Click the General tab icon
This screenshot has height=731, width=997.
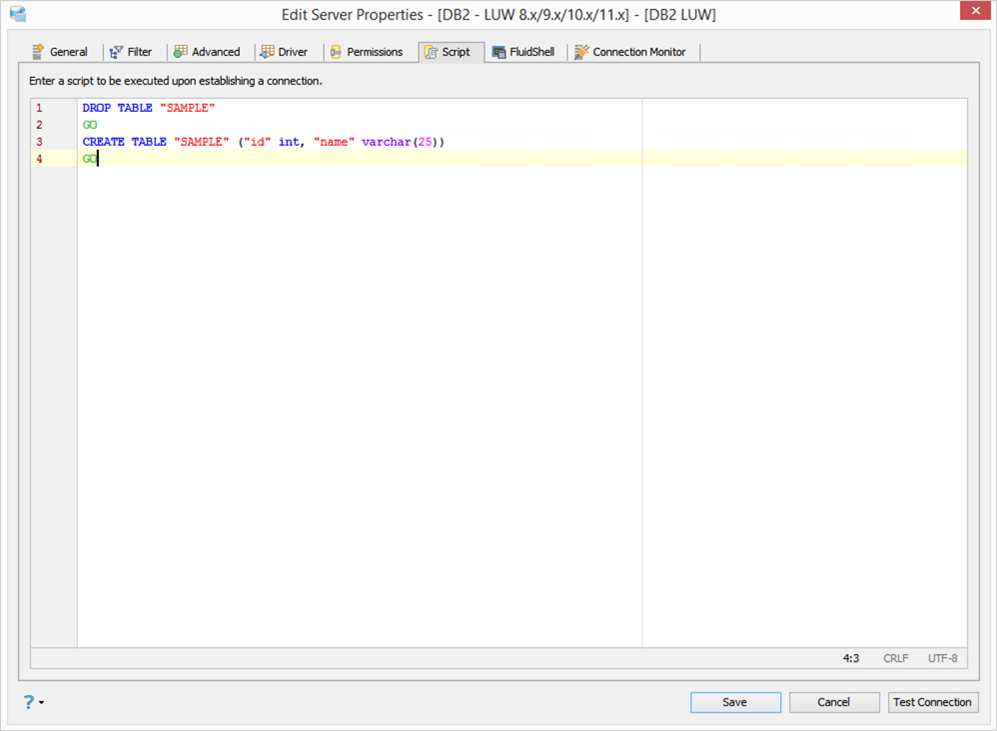38,51
